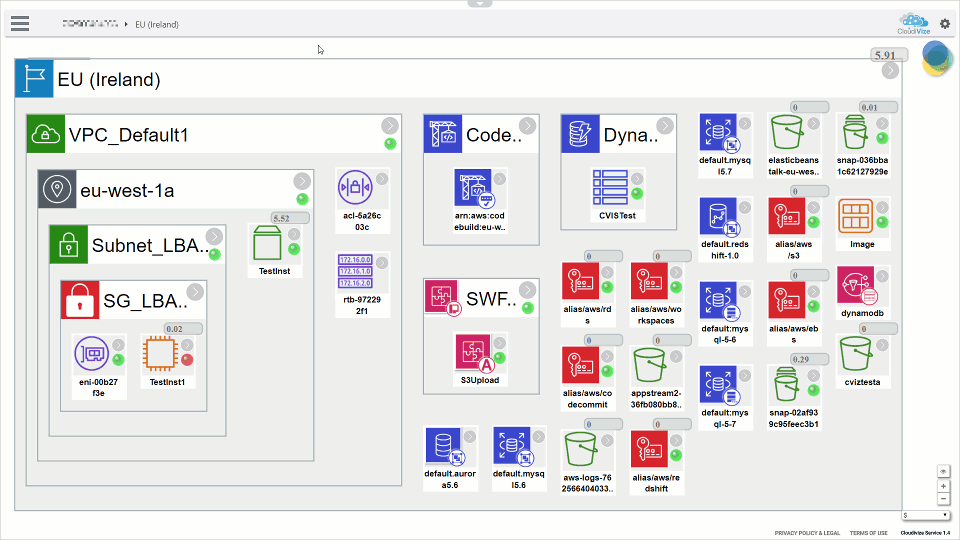960x540 pixels.
Task: Select the default.aurora5.6 database icon
Action: pos(443,446)
